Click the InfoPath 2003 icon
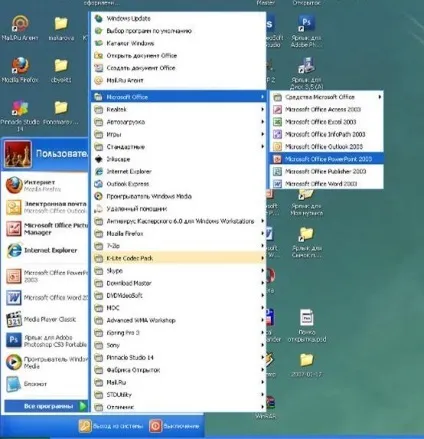 [x=277, y=134]
